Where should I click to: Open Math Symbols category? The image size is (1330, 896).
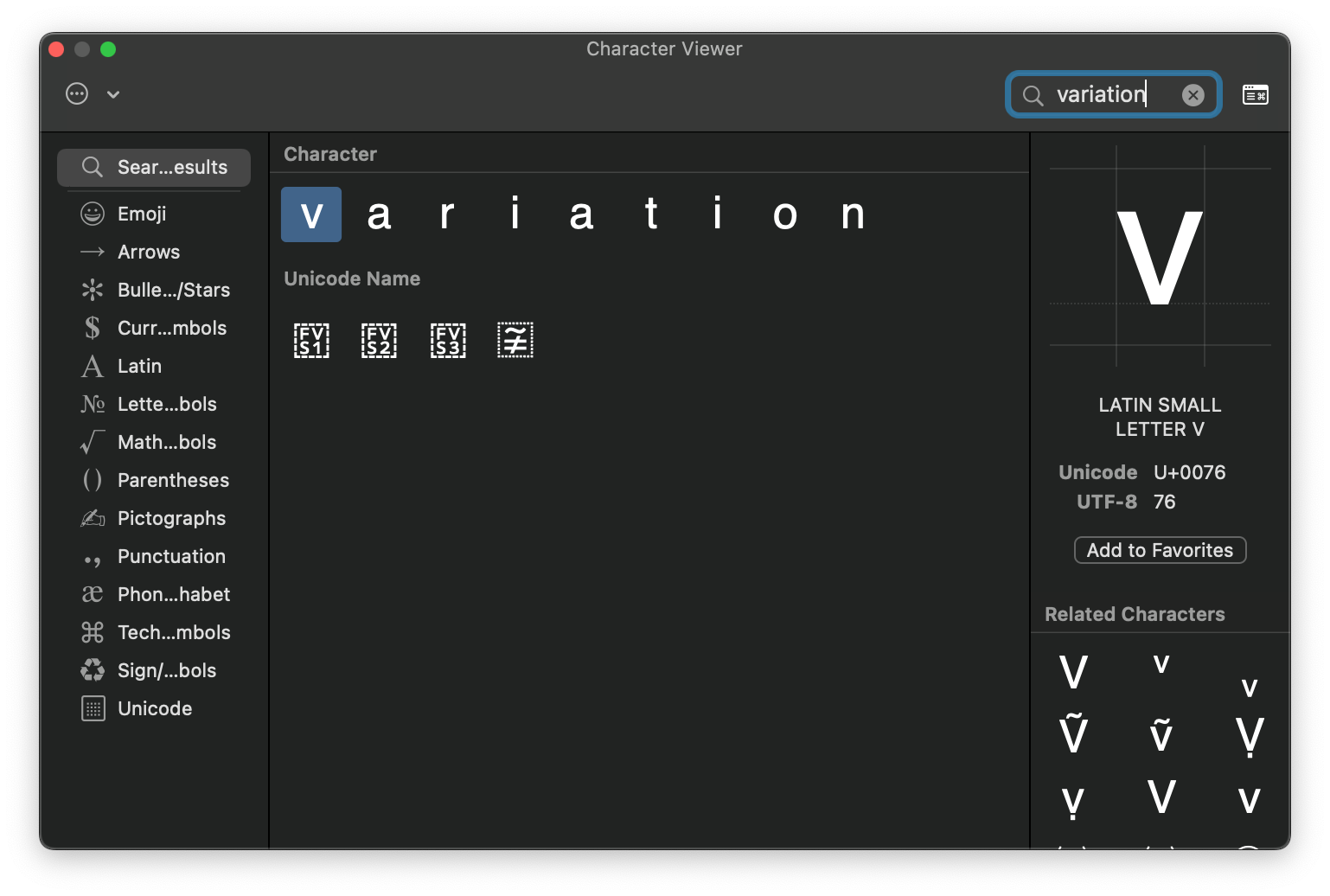tap(154, 442)
